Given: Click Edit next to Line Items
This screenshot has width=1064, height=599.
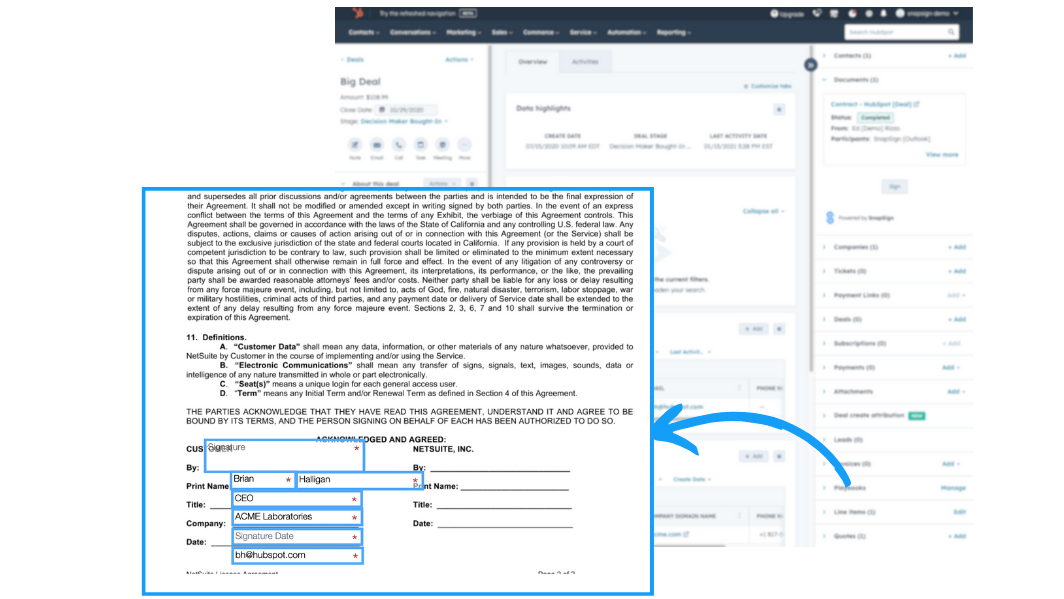Looking at the screenshot, I should coord(960,512).
